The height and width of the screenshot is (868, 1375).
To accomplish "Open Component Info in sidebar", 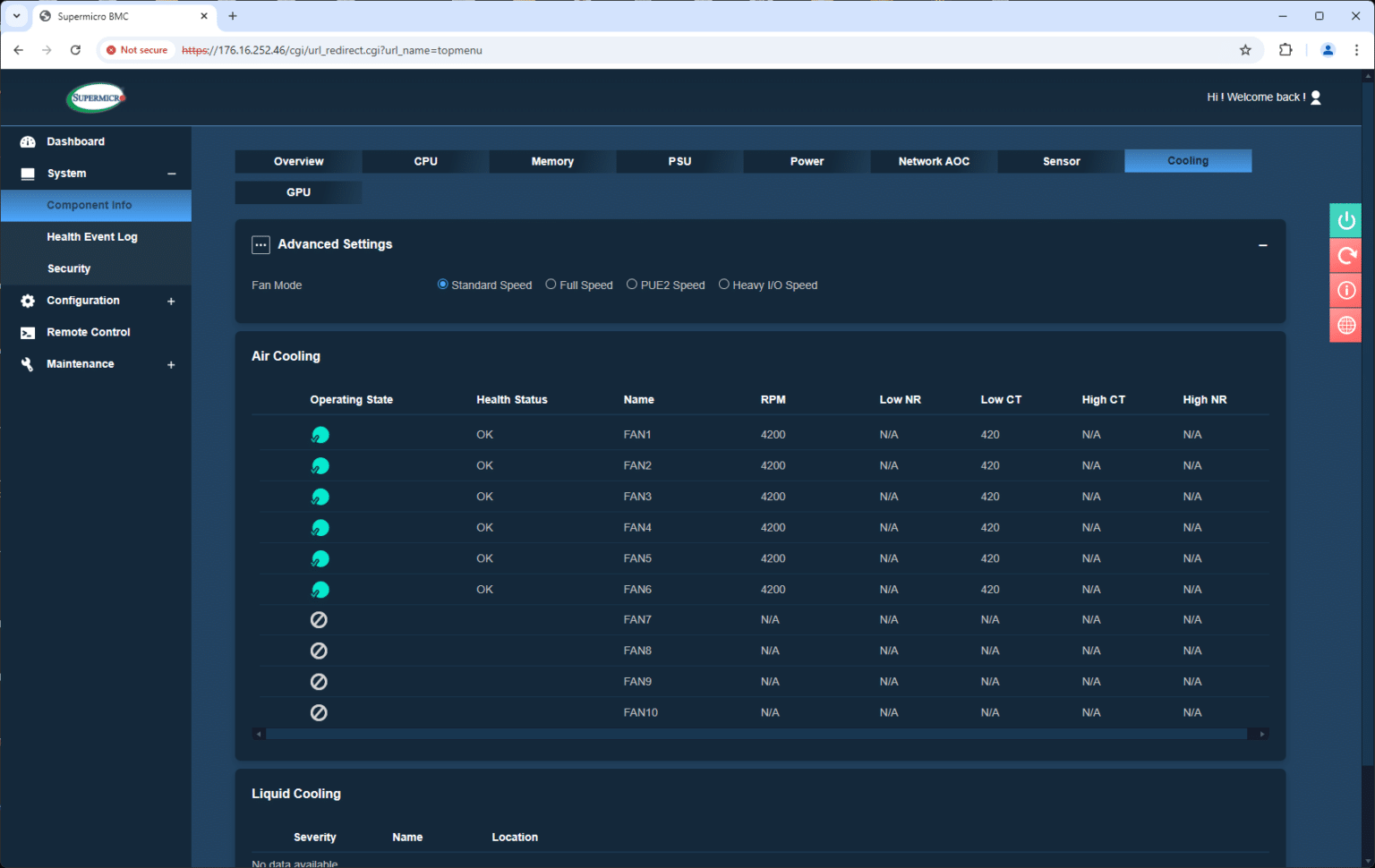I will point(96,205).
